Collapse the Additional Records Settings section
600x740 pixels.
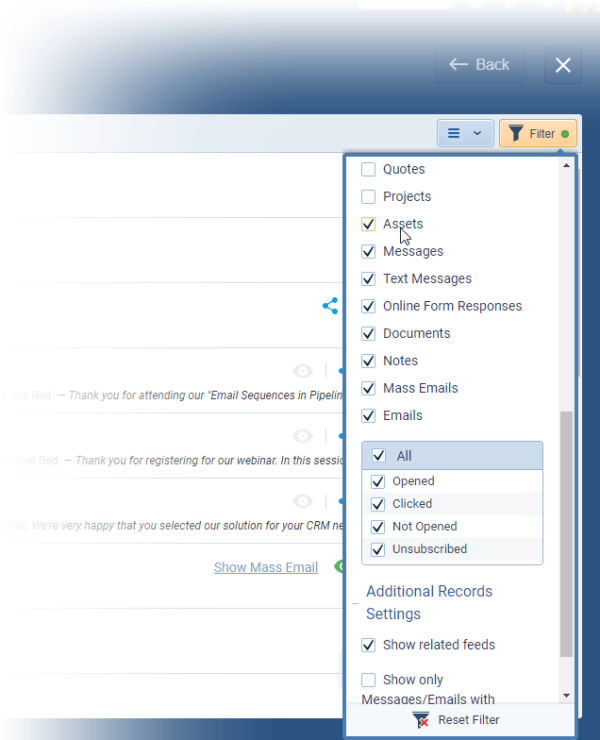356,603
